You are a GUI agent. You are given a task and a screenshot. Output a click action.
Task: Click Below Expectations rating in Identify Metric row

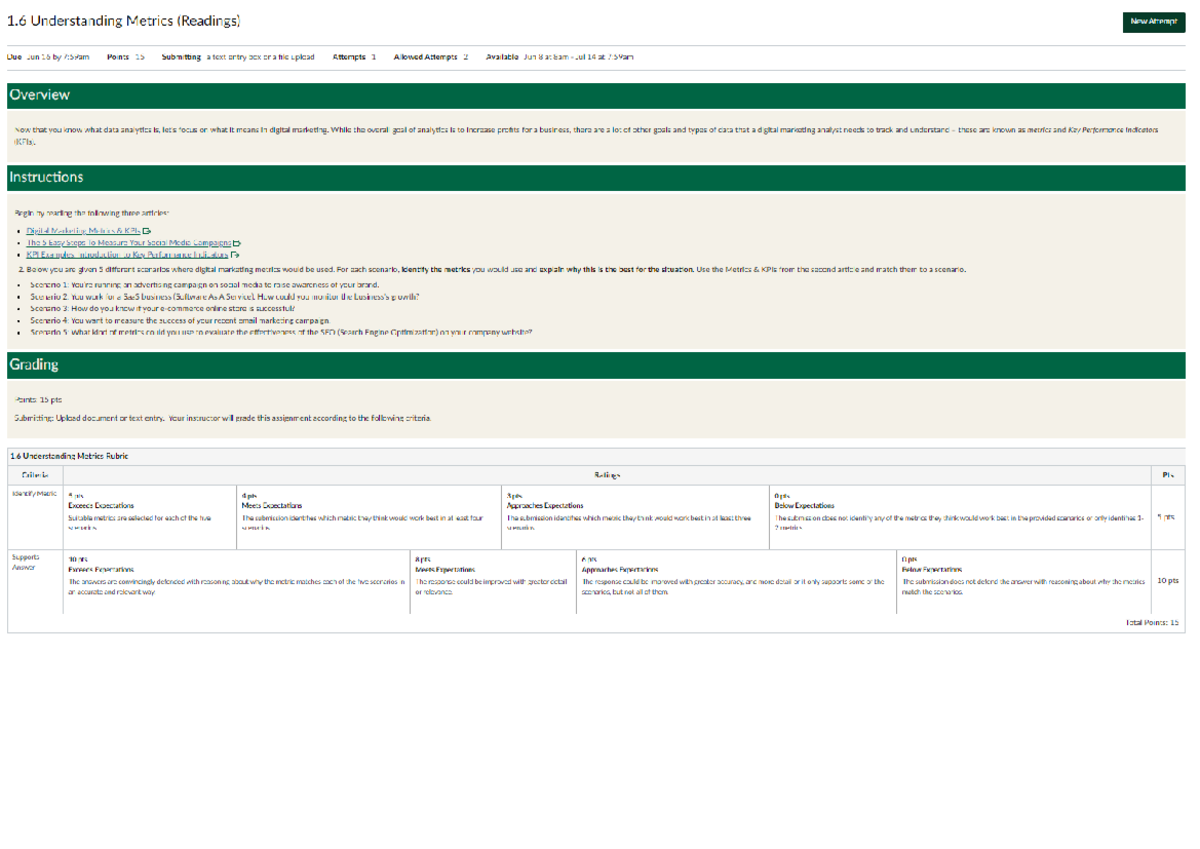[x=804, y=506]
